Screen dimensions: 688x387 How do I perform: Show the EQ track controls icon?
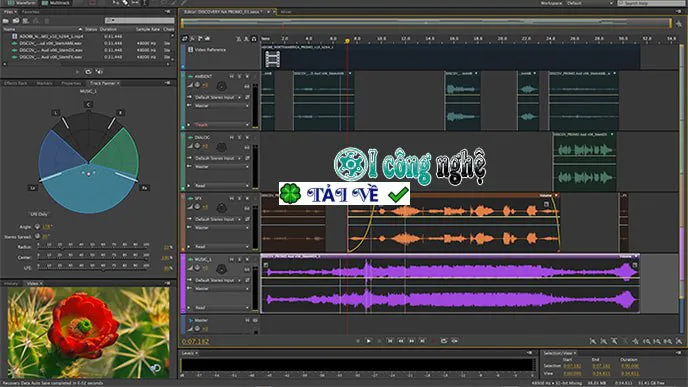[207, 39]
